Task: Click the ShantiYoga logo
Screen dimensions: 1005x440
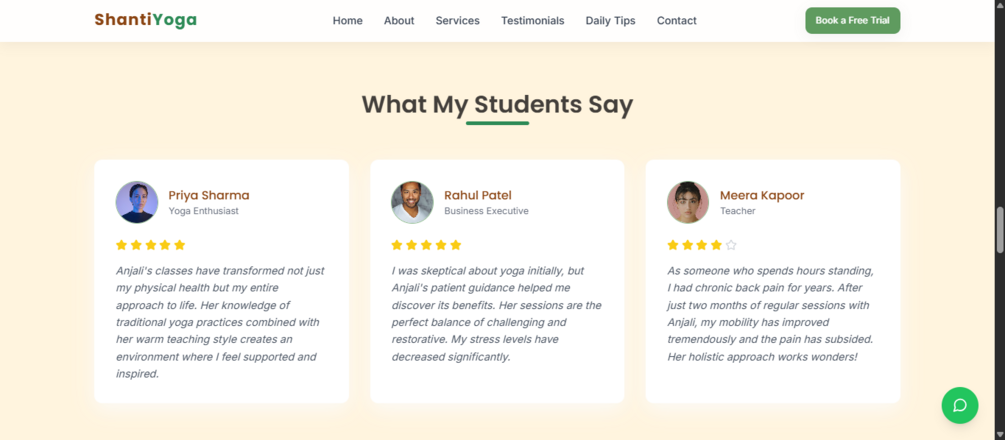Action: coord(145,20)
